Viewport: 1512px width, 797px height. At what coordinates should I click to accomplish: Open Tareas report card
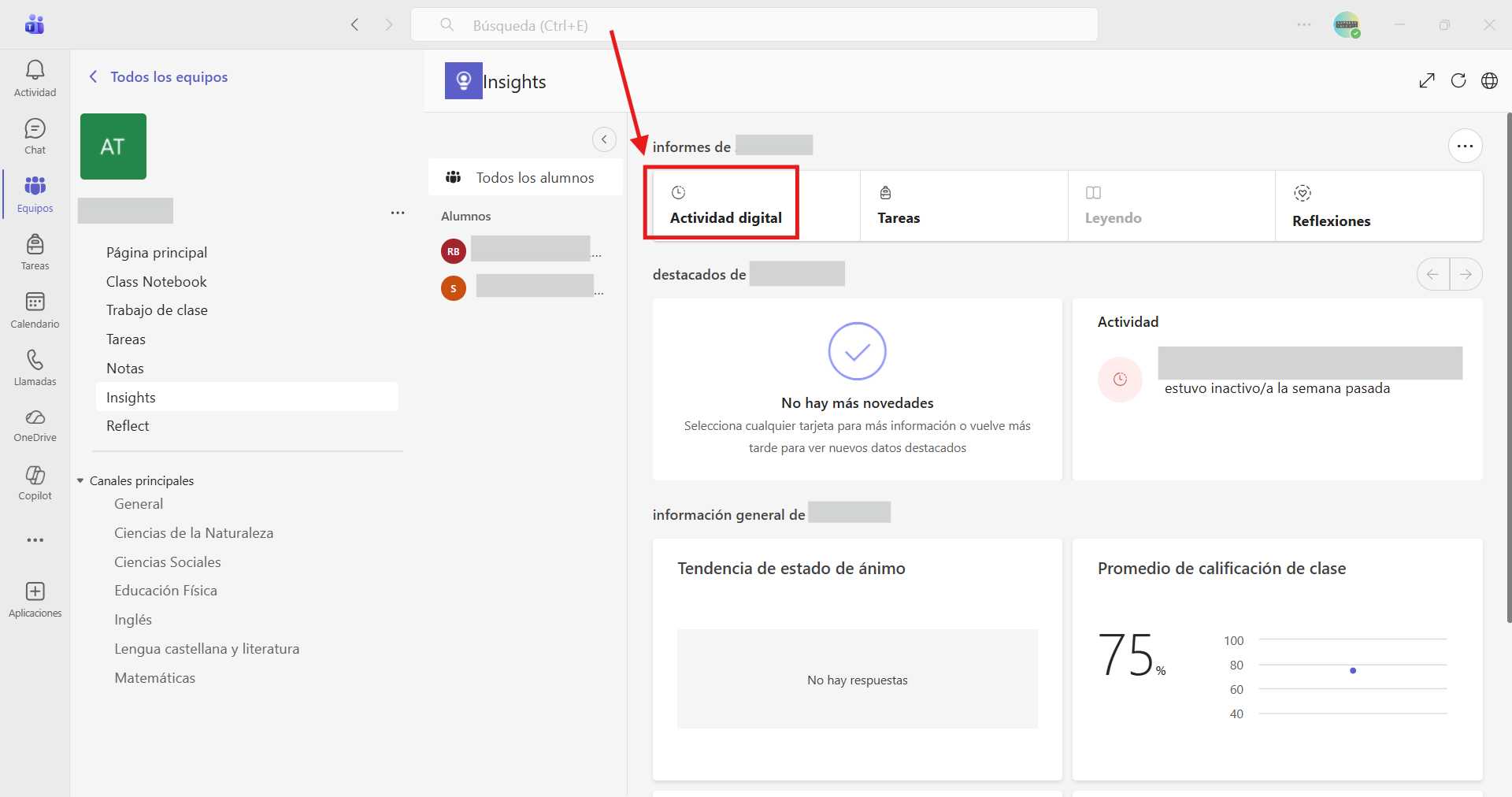coord(964,206)
